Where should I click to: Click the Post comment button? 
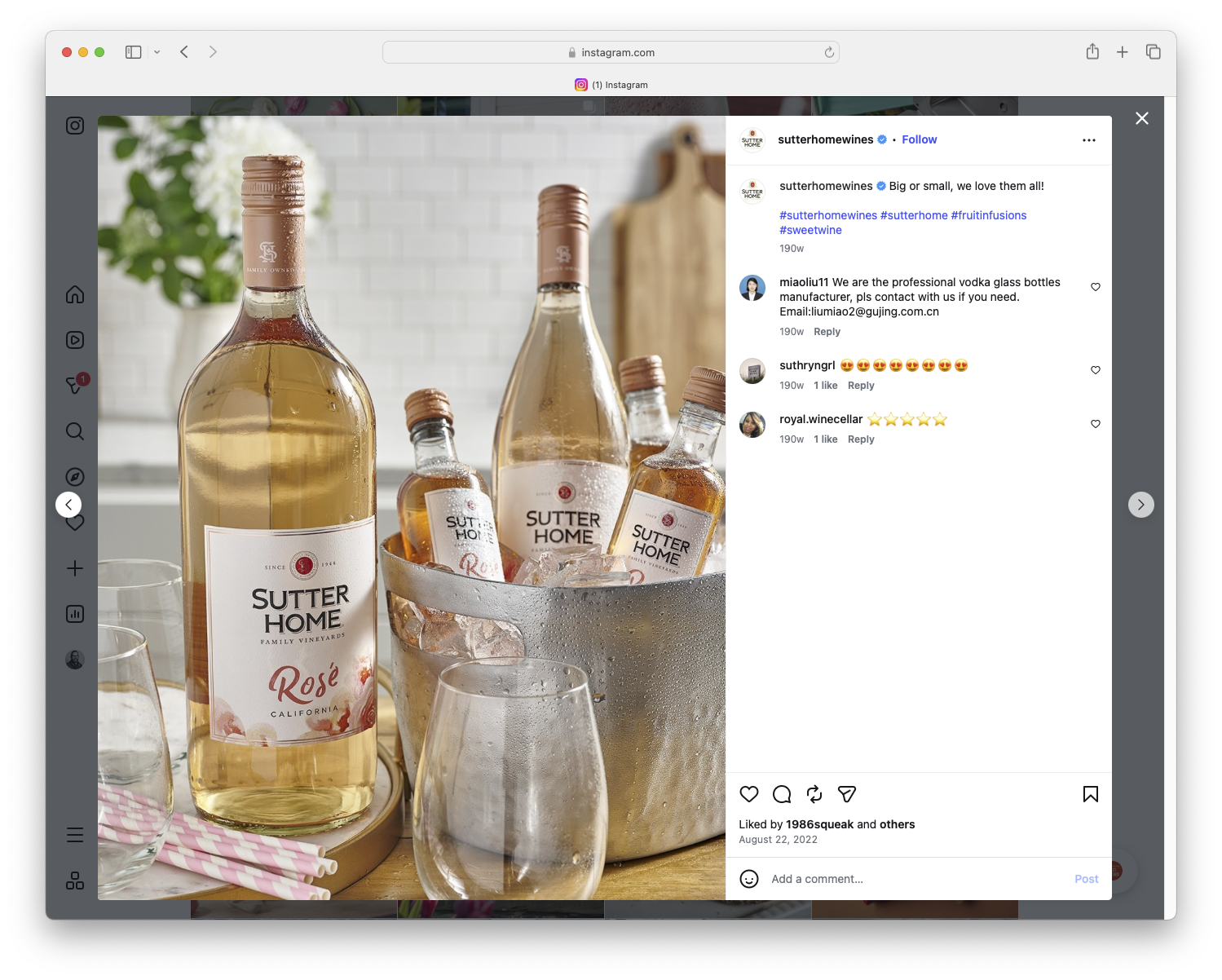pos(1086,879)
